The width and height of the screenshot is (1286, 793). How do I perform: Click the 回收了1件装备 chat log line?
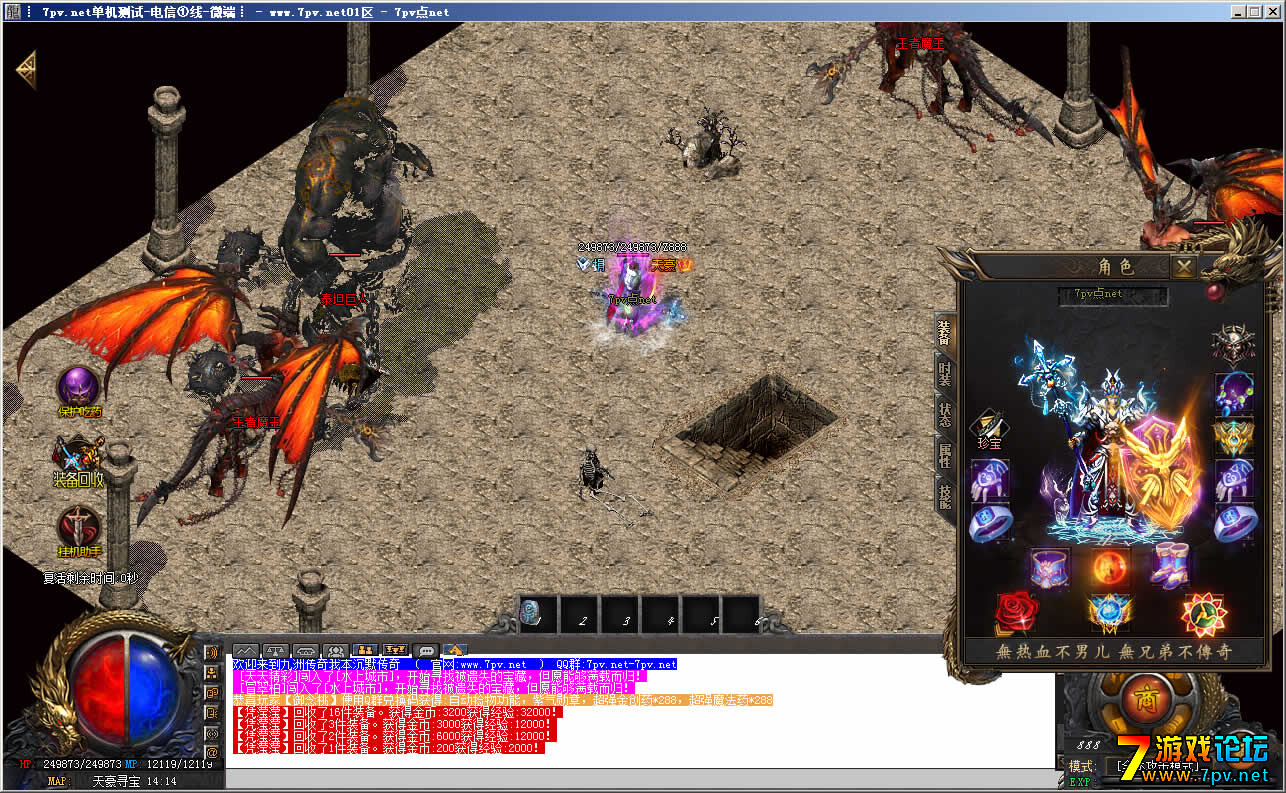pyautogui.click(x=388, y=748)
